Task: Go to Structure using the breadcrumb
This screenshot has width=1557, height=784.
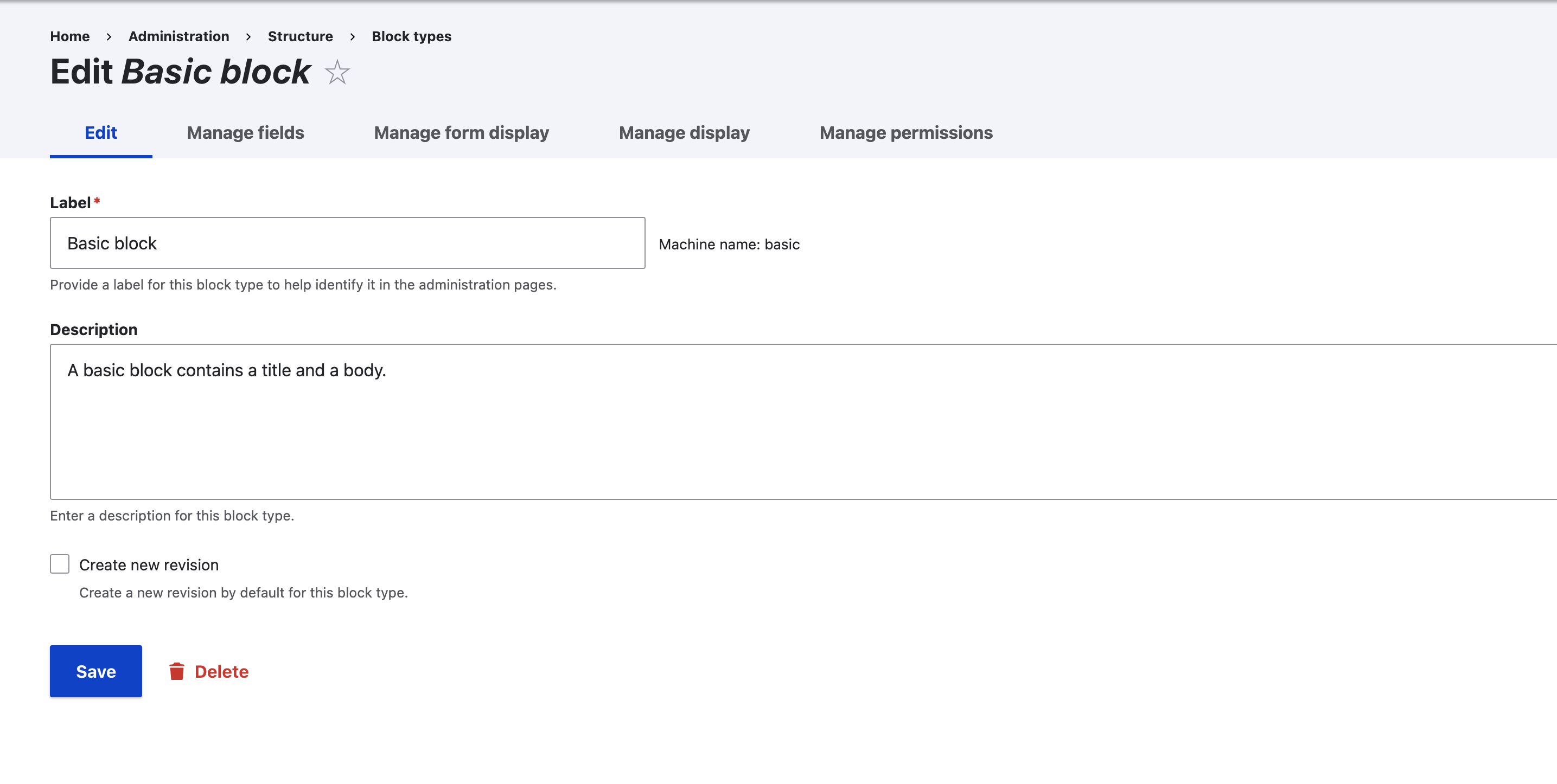Action: click(x=301, y=36)
